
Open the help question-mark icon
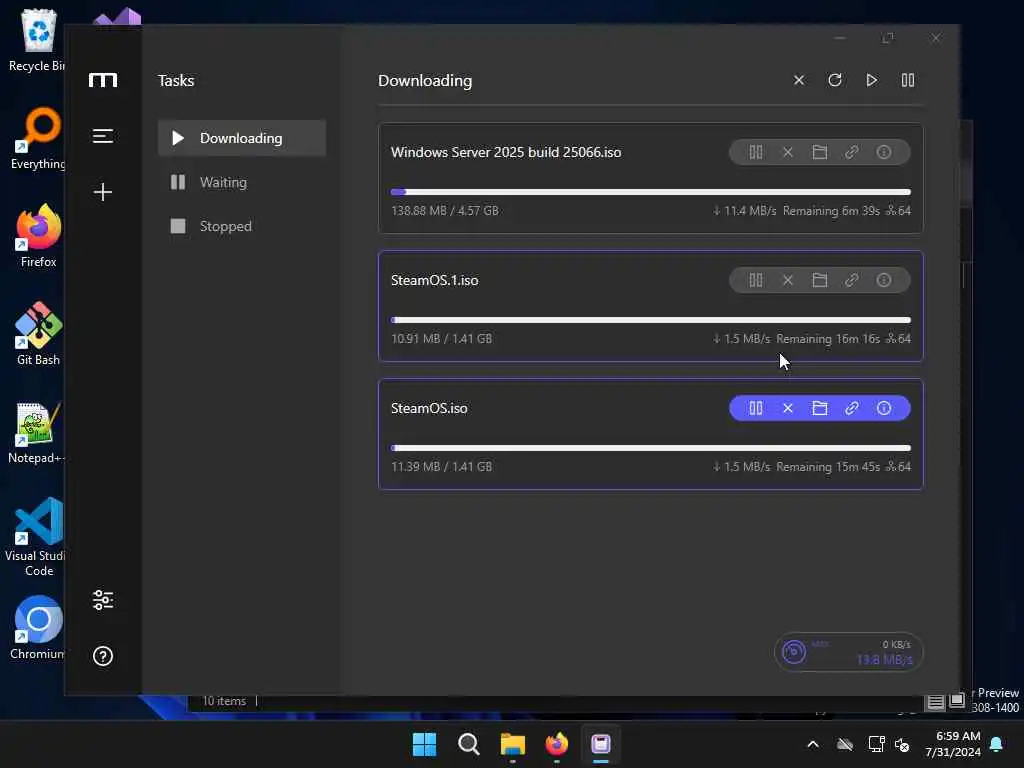(x=103, y=656)
